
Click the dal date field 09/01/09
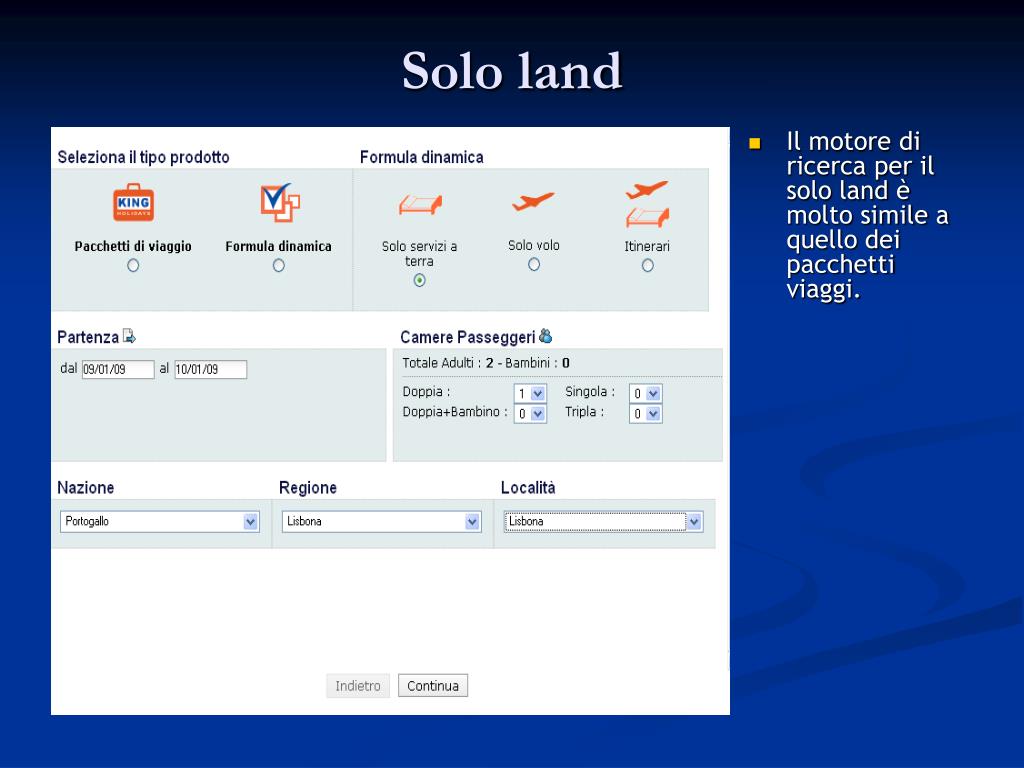point(118,369)
